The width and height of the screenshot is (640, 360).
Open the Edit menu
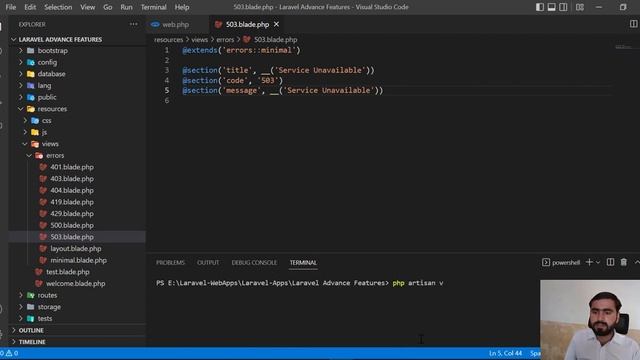[x=30, y=7]
